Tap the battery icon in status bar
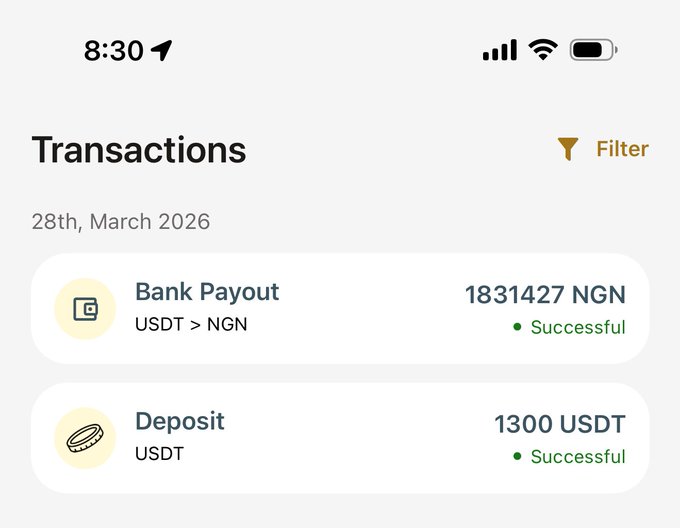This screenshot has width=680, height=528. click(x=593, y=49)
